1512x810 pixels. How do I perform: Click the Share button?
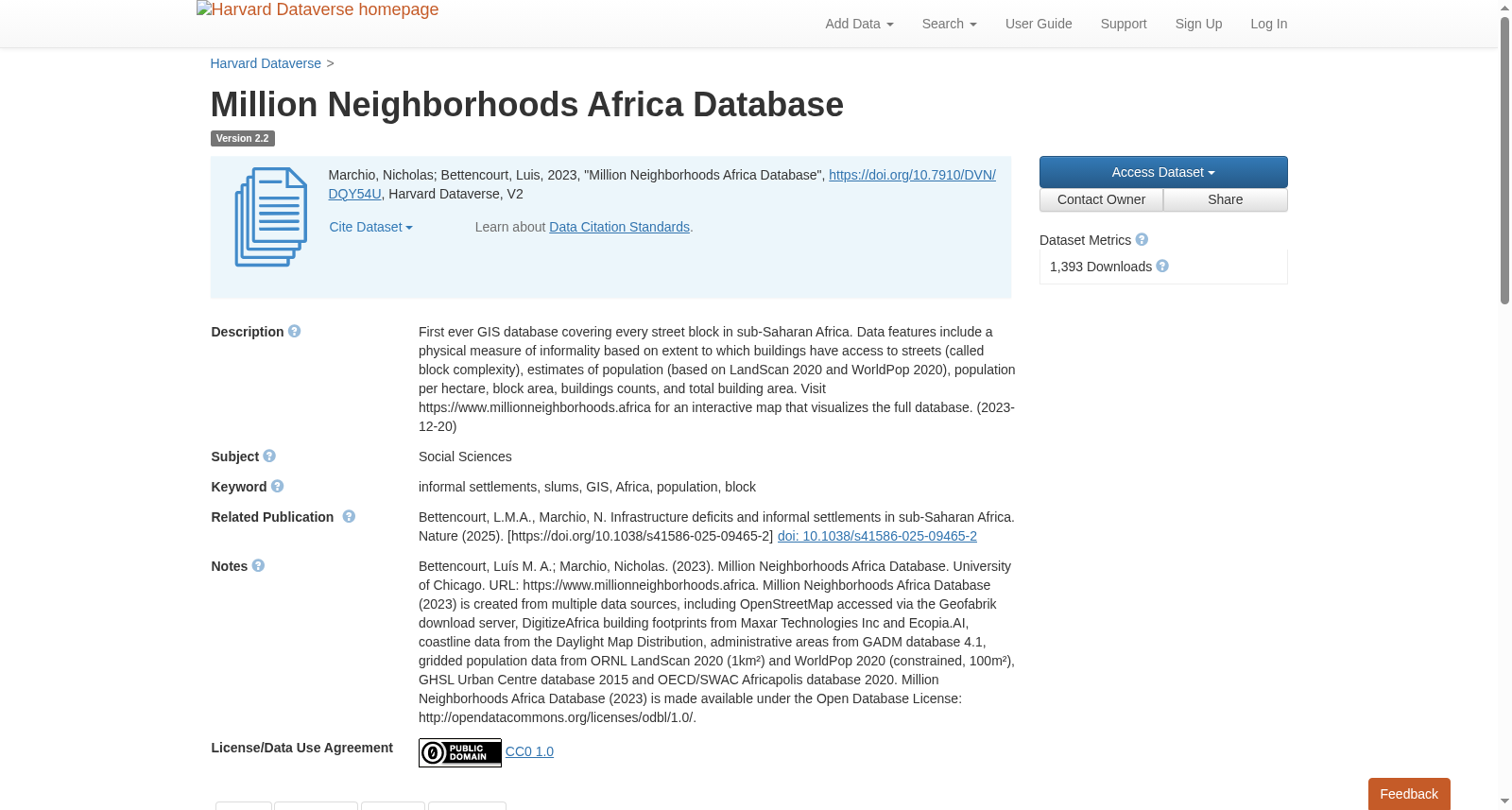click(1225, 199)
